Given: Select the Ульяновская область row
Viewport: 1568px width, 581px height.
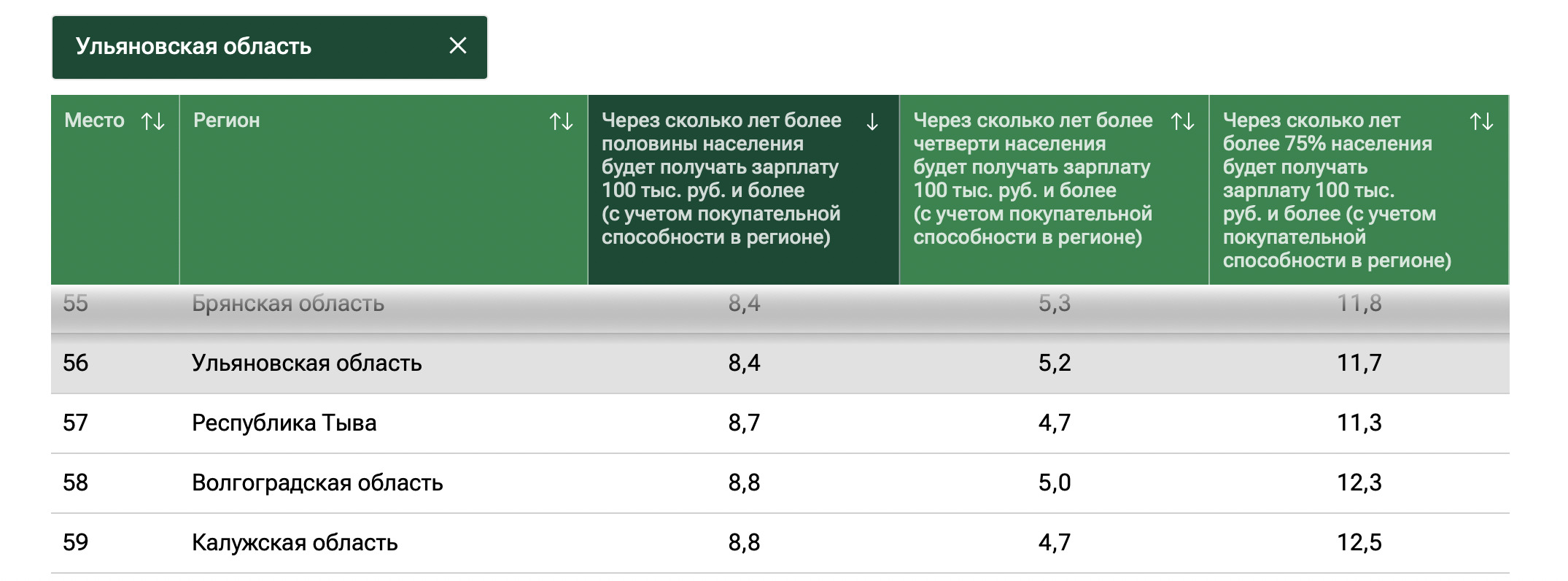Looking at the screenshot, I should click(780, 363).
